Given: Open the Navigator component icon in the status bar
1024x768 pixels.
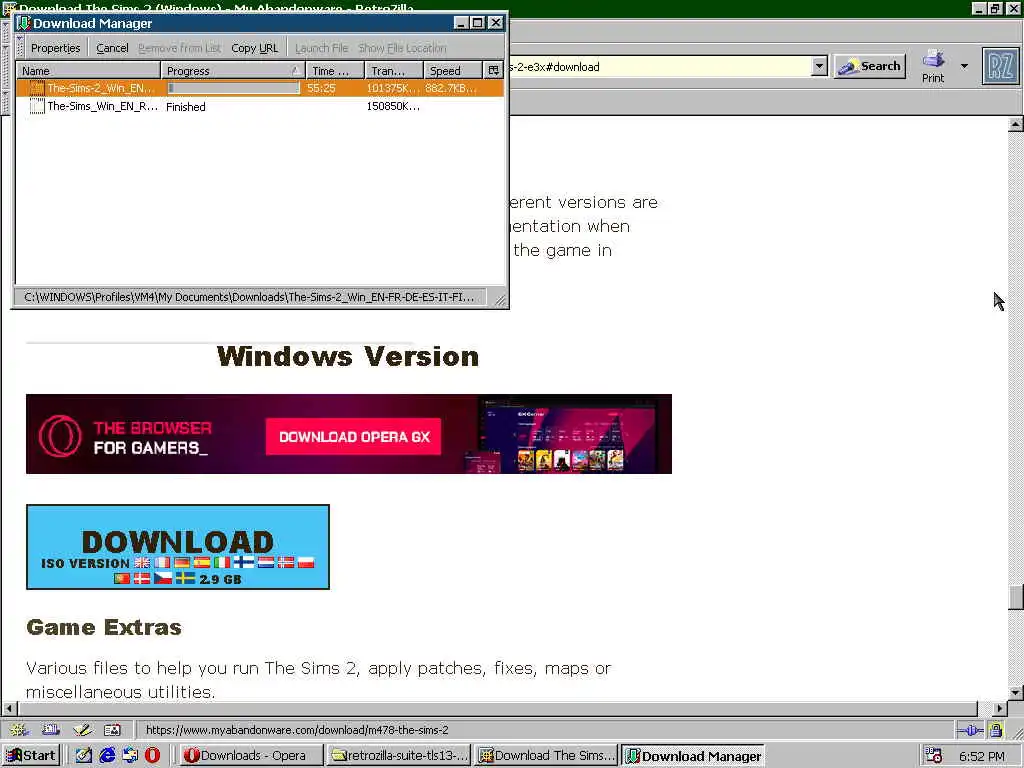Looking at the screenshot, I should [18, 729].
